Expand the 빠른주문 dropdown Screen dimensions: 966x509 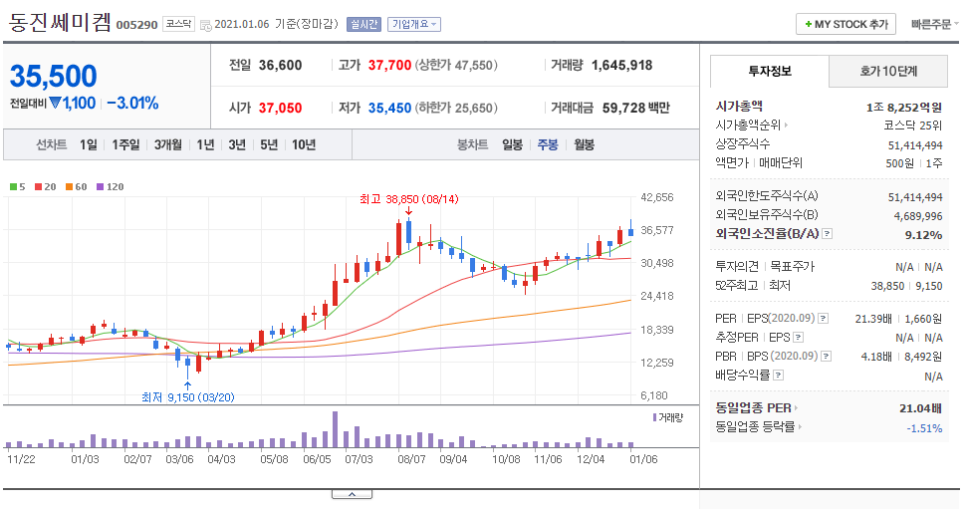935,24
